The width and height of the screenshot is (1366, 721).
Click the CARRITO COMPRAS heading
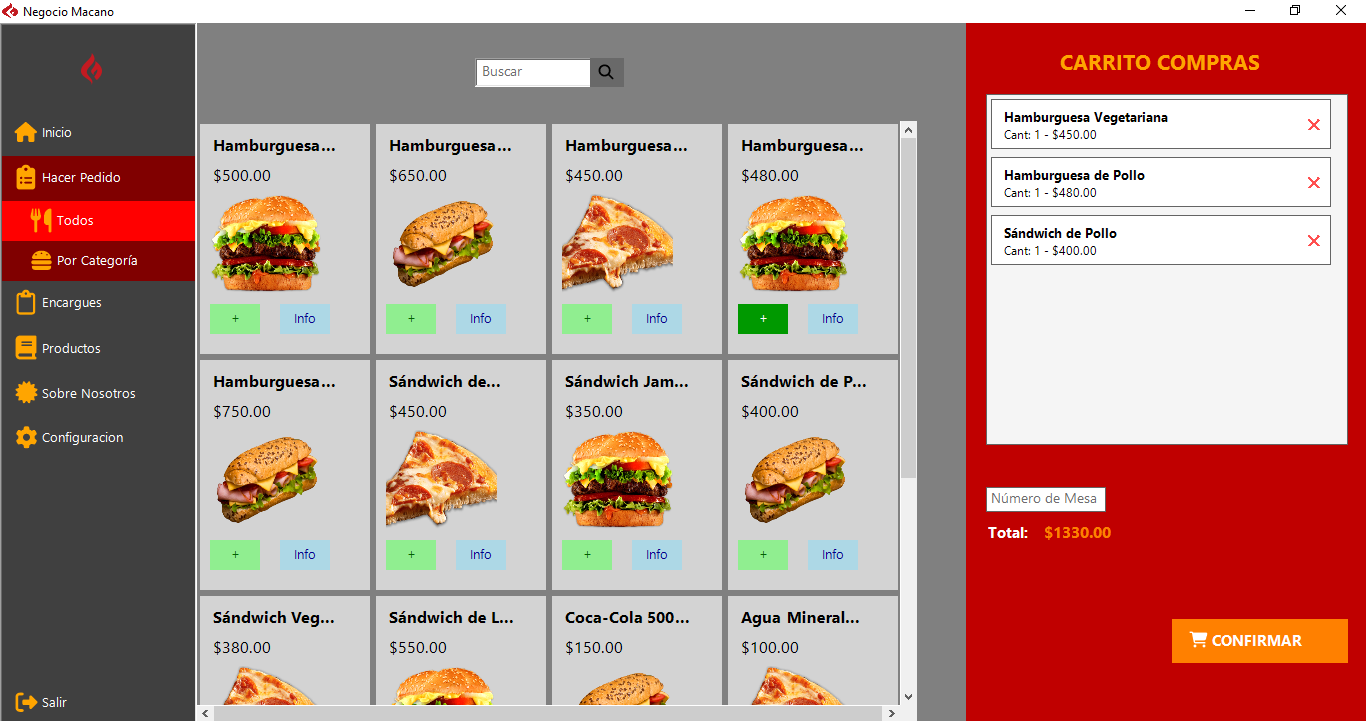1160,63
